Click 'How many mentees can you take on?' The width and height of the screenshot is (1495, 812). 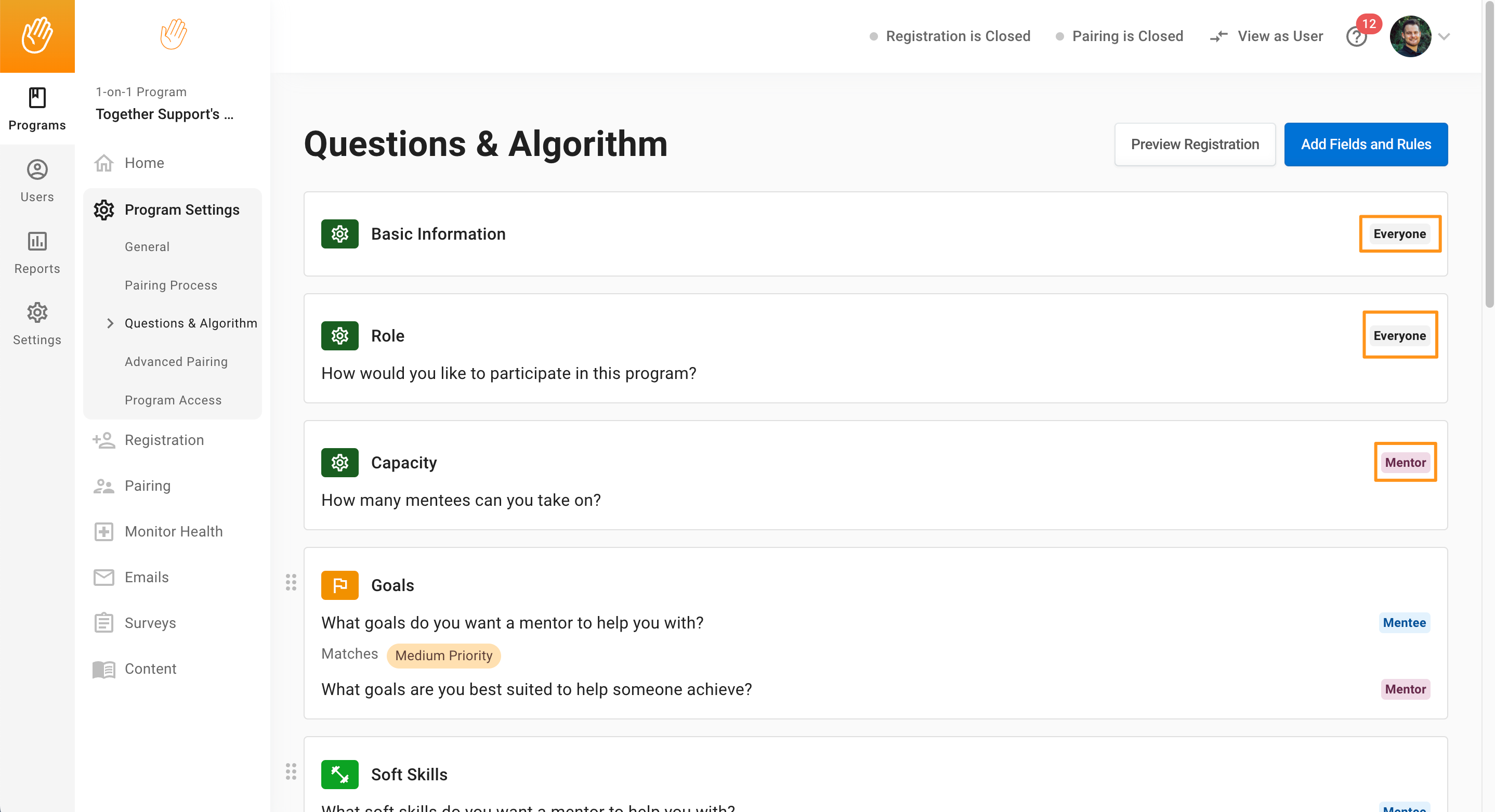coord(461,500)
